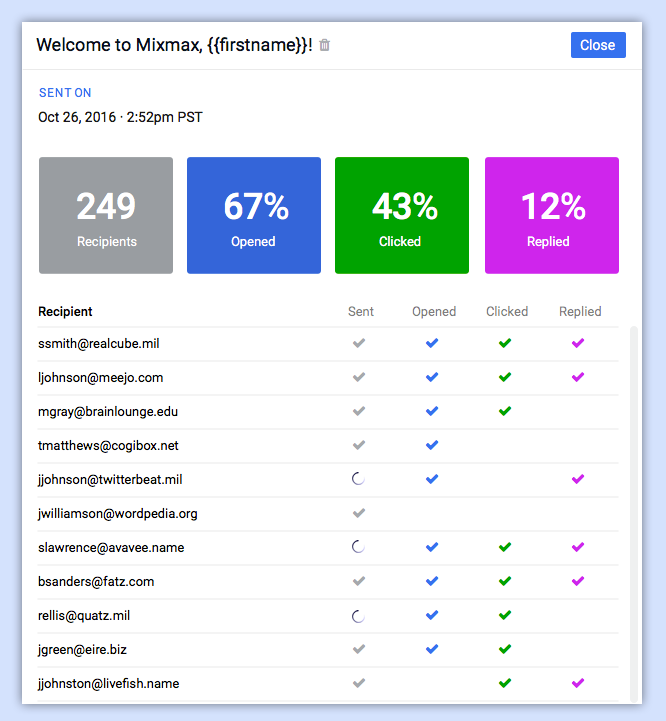Click the Sent column header
Image resolution: width=666 pixels, height=721 pixels.
(361, 312)
